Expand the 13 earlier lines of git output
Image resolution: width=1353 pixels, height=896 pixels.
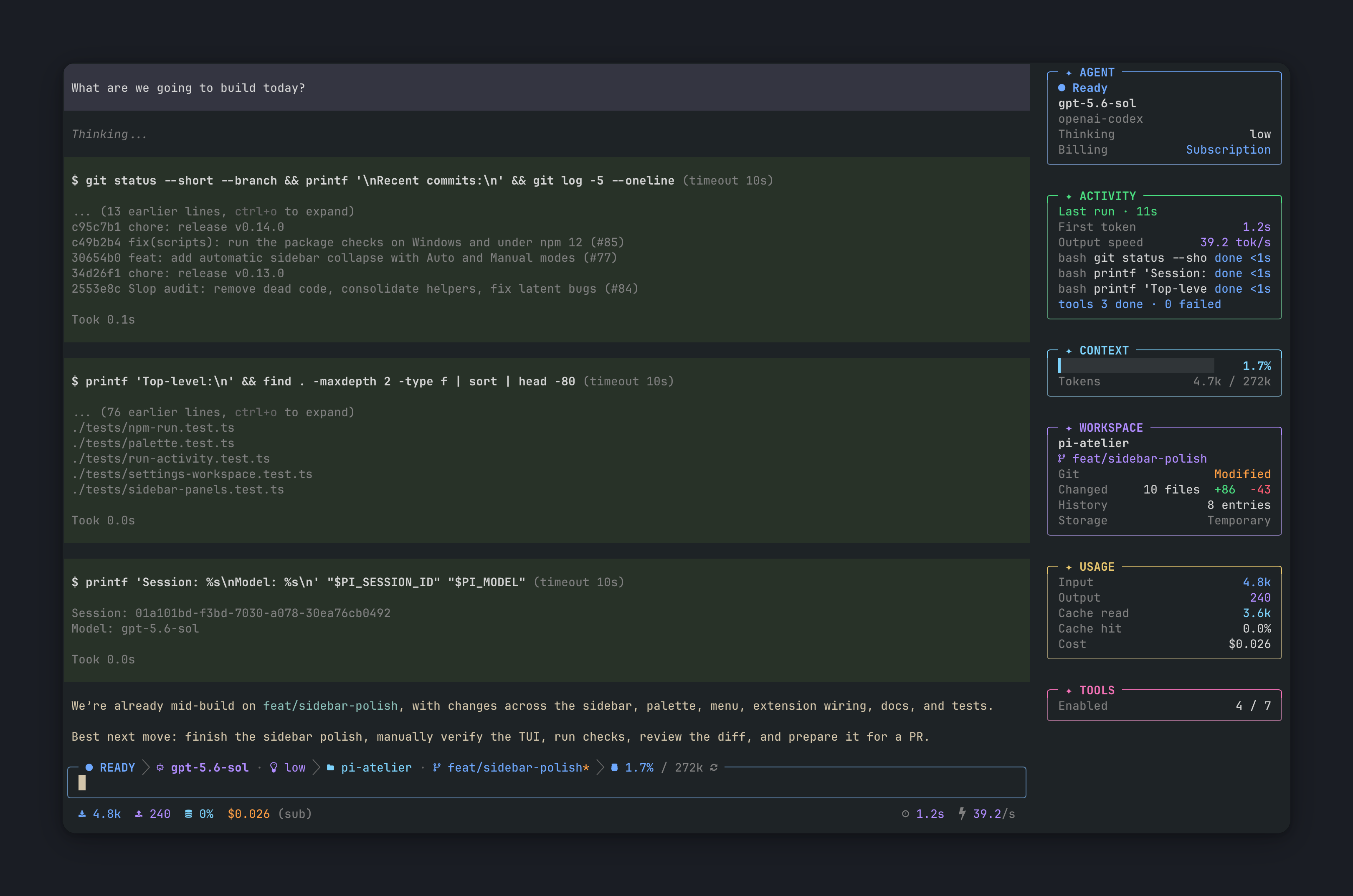pos(213,211)
